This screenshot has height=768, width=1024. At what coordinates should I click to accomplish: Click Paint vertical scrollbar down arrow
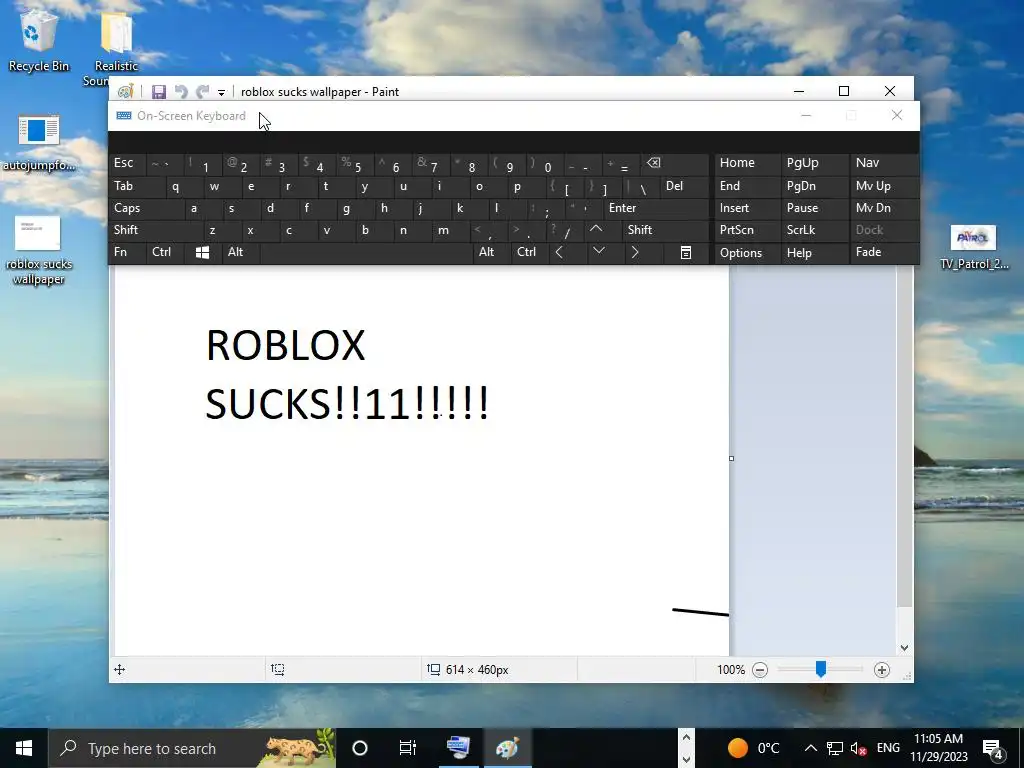click(x=904, y=648)
